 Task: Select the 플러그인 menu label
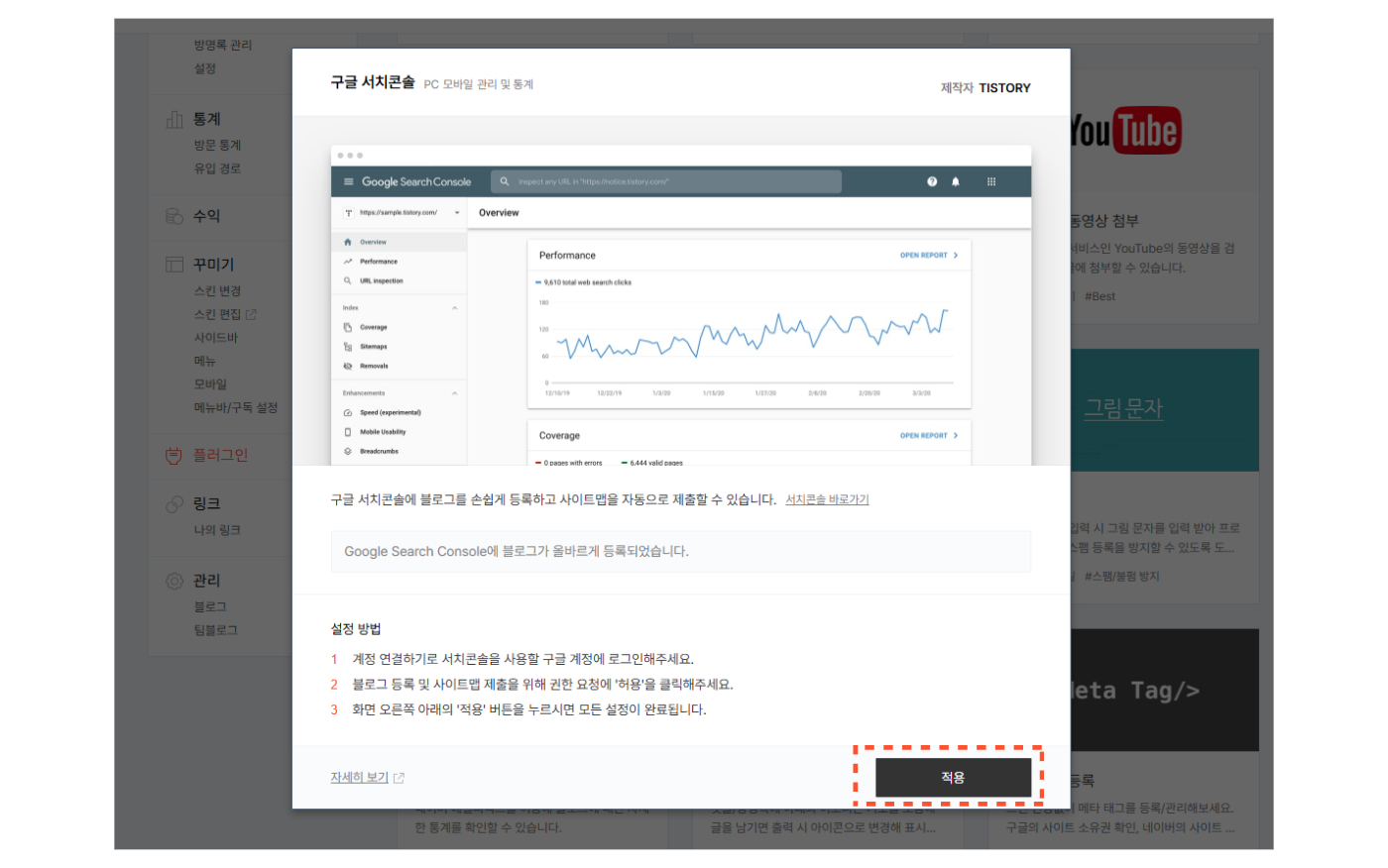pos(220,455)
